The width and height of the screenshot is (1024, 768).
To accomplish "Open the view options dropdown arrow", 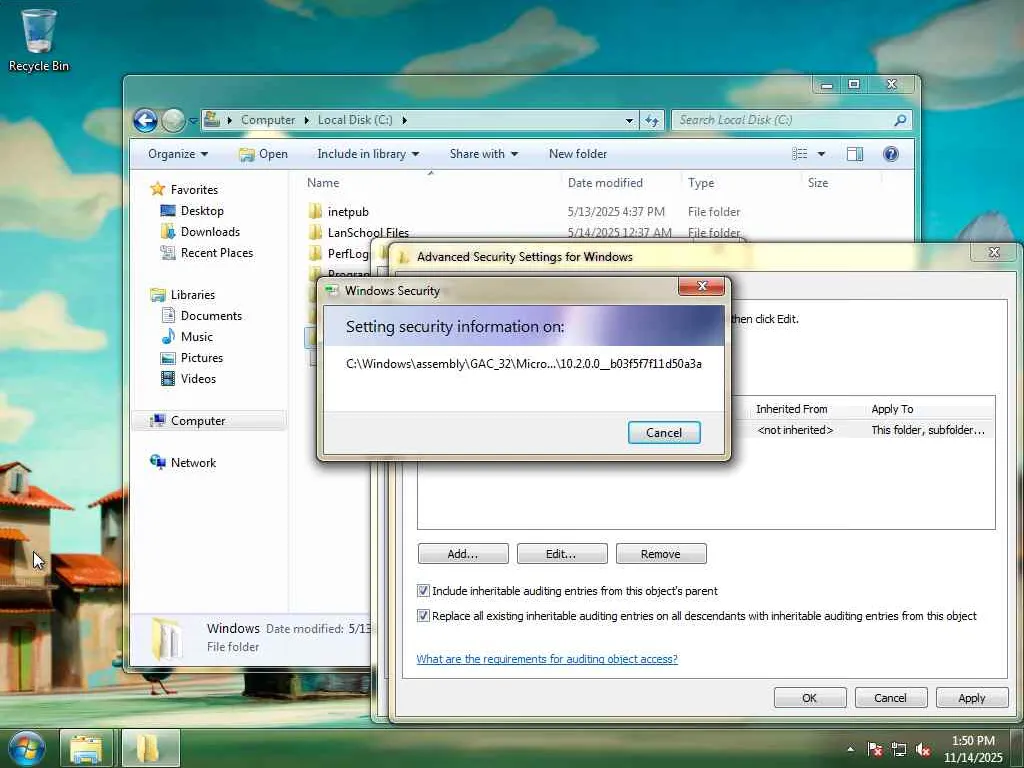I will click(822, 154).
